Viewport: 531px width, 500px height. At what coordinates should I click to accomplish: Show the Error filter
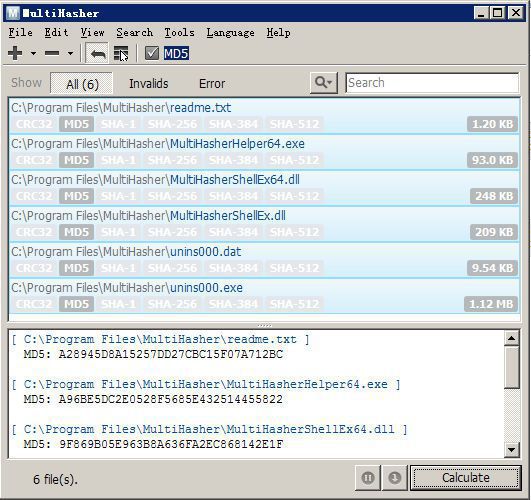coord(212,83)
